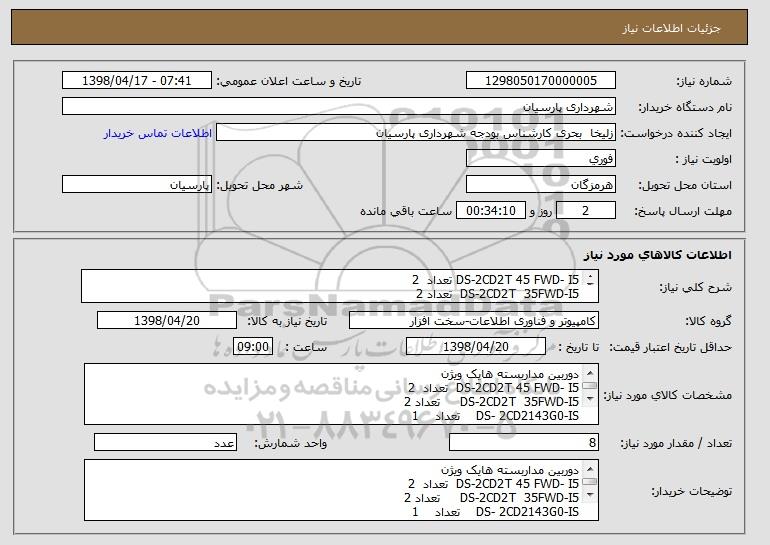Screen dimensions: 770x545
Task: Click the label مهلت ارسال پاسخ
Action: (683, 211)
